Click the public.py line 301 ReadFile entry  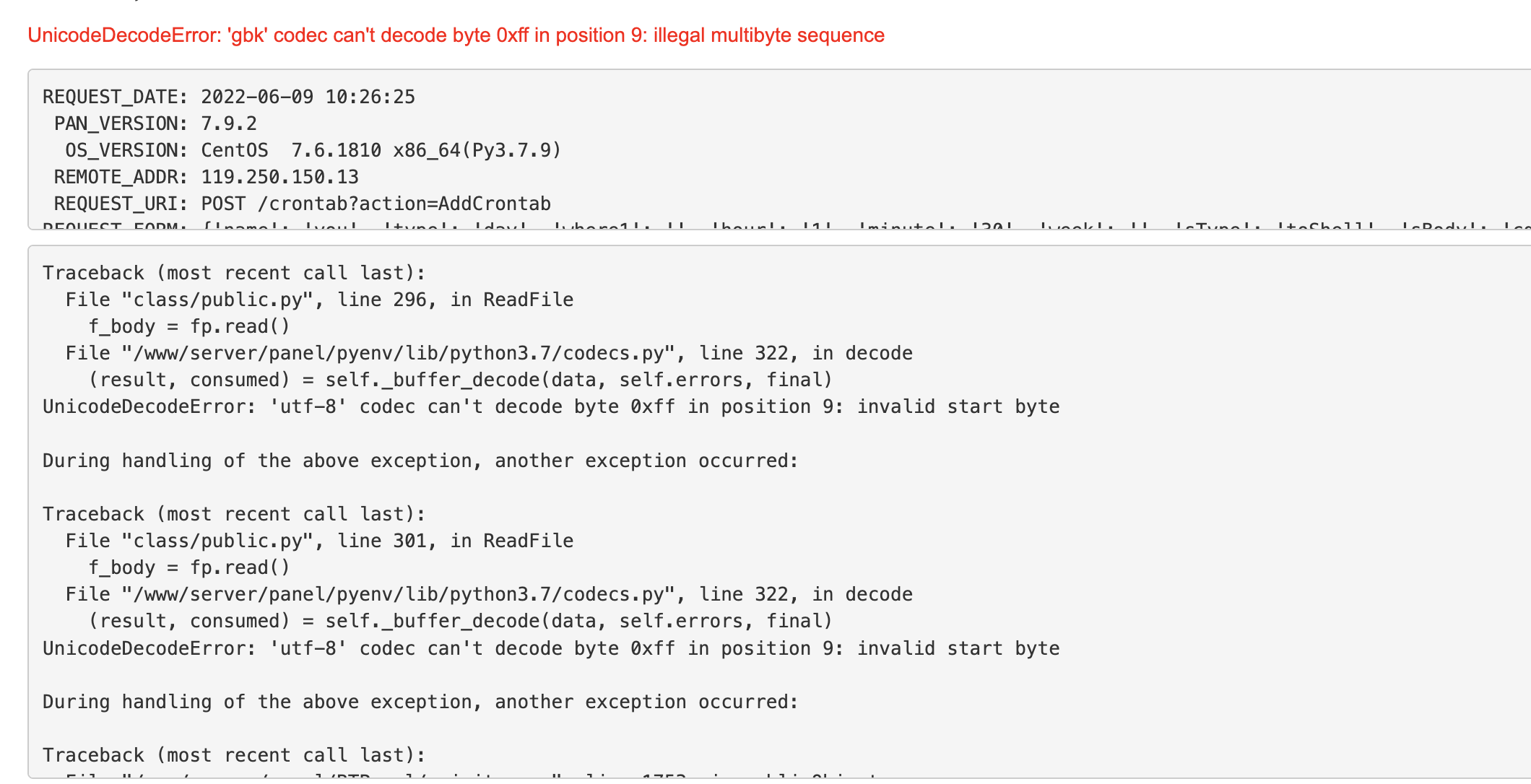point(319,541)
